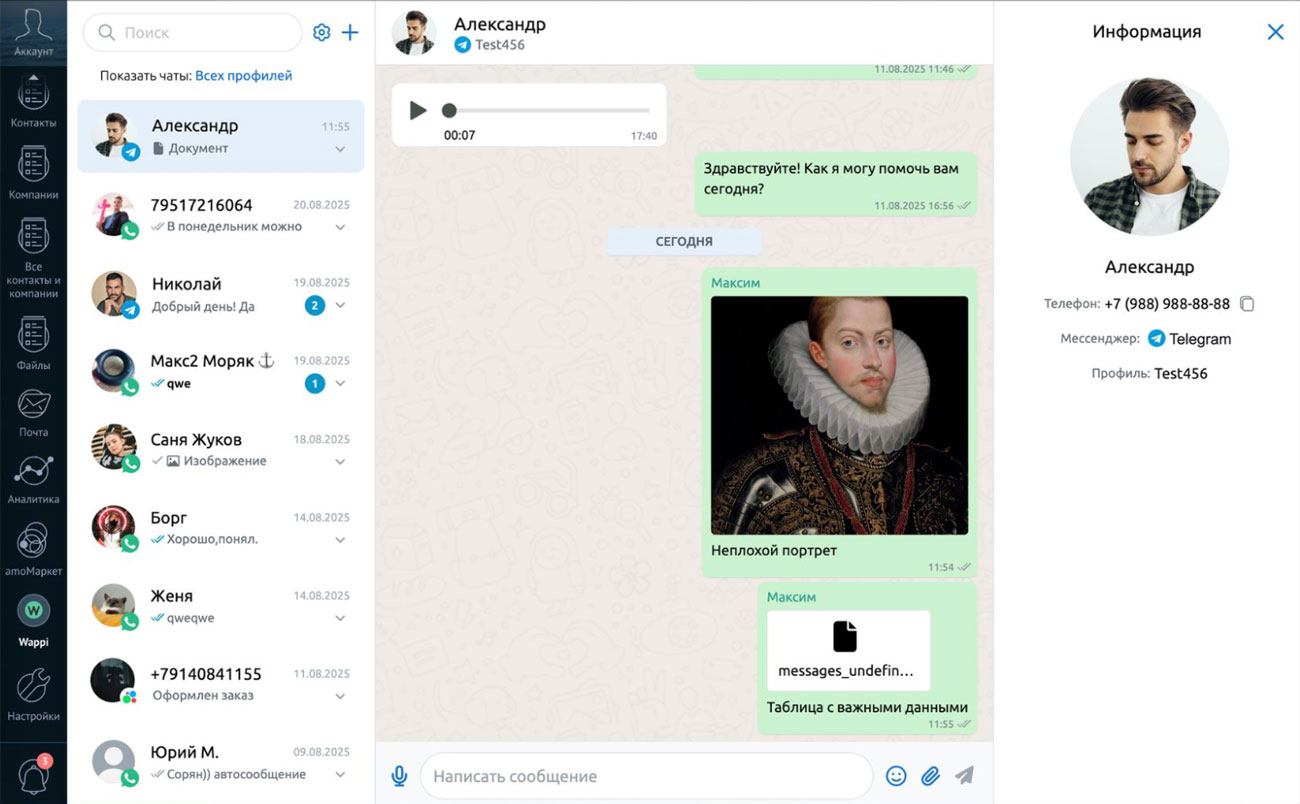The height and width of the screenshot is (804, 1300).
Task: Open the messages_undefin… document attachment
Action: coord(848,650)
